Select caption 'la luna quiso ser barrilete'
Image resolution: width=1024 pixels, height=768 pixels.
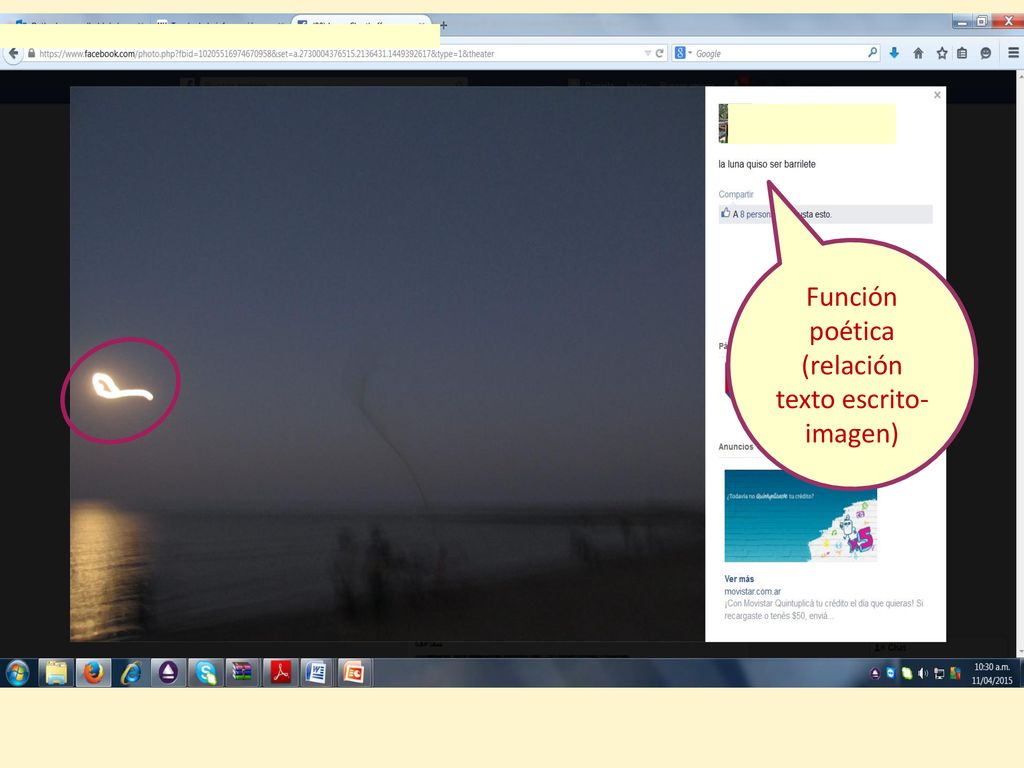coord(767,164)
